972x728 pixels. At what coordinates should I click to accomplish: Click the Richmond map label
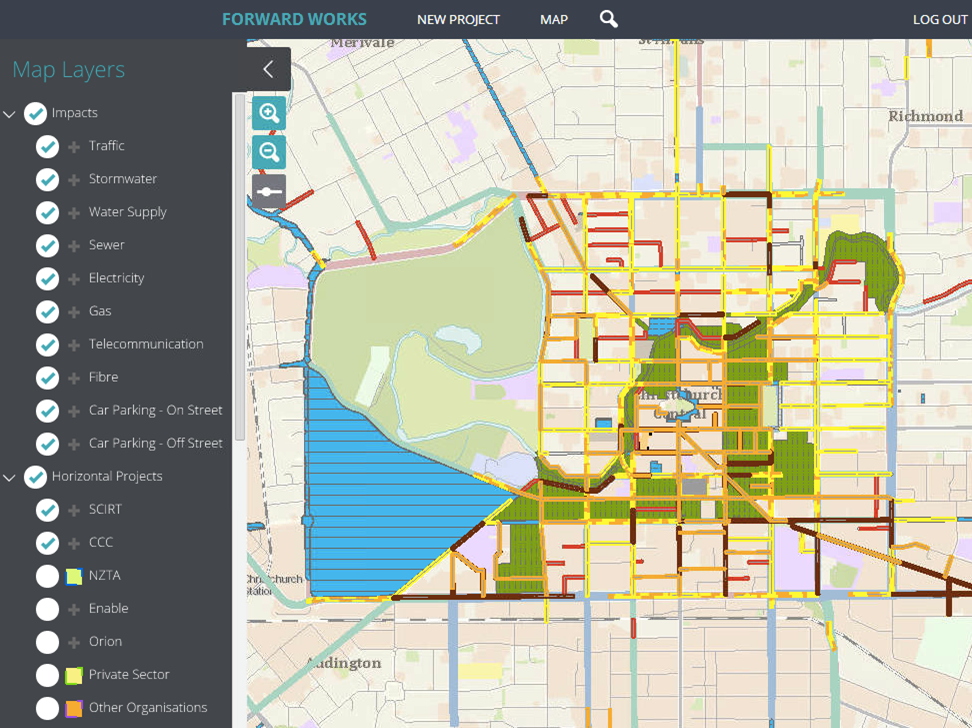[926, 116]
